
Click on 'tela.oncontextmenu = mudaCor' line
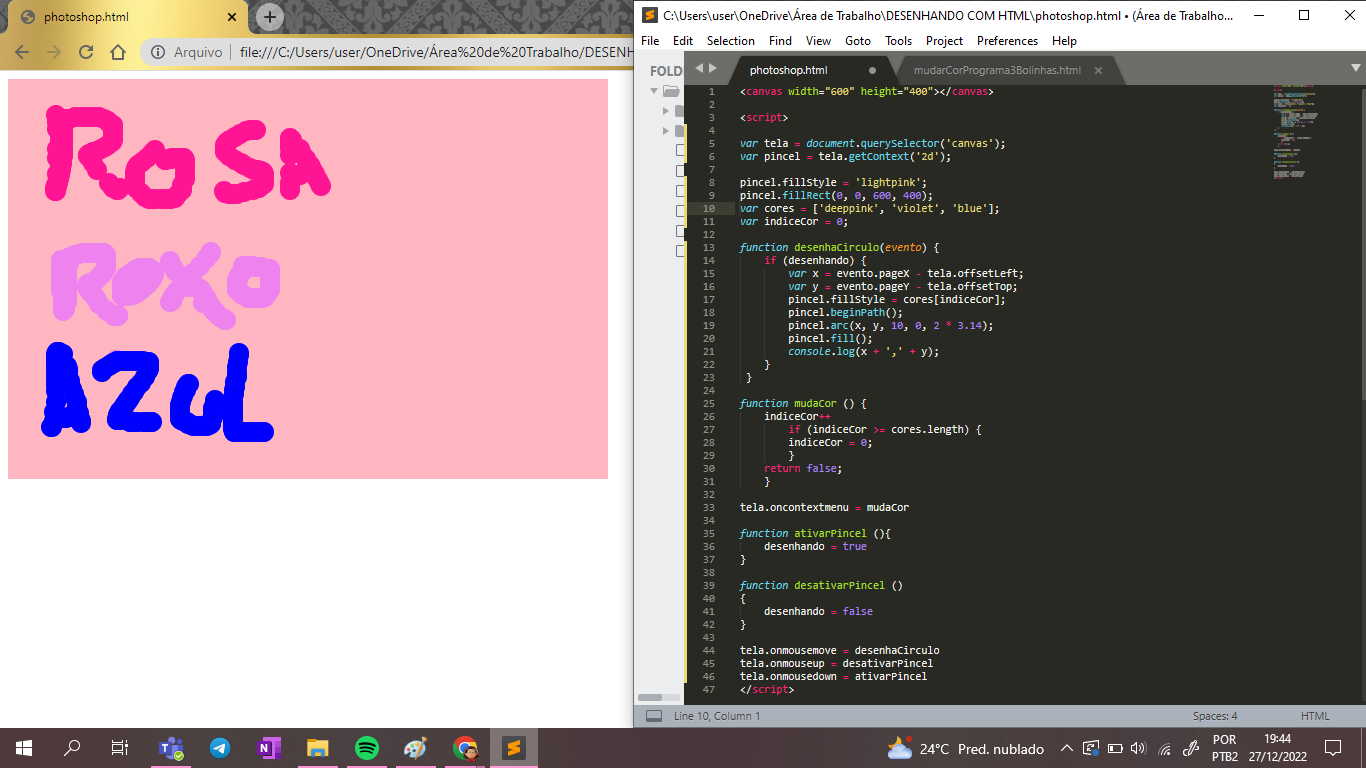pyautogui.click(x=824, y=507)
